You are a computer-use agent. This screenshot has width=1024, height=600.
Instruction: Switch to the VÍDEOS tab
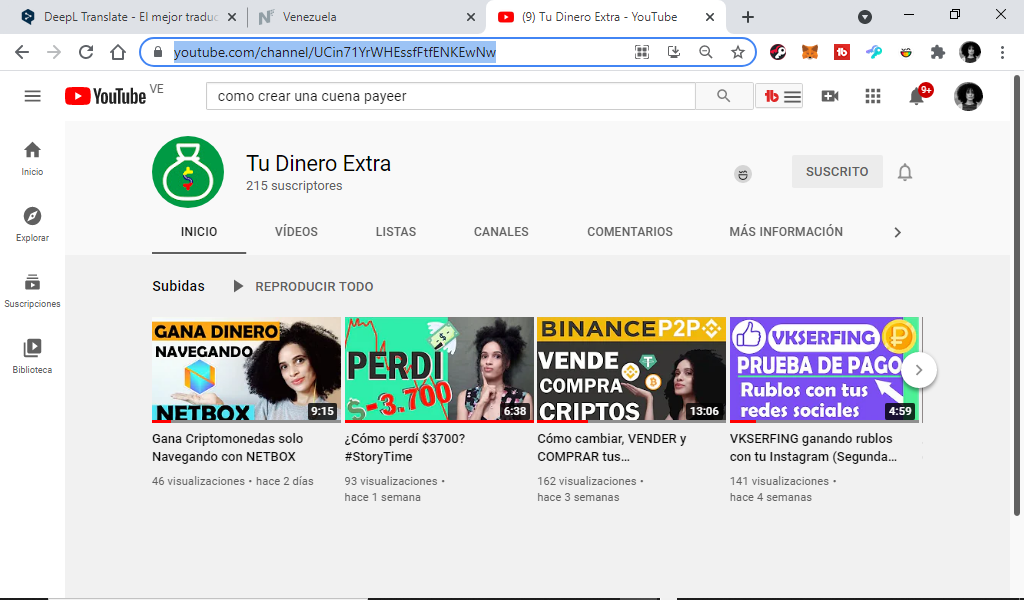click(296, 232)
